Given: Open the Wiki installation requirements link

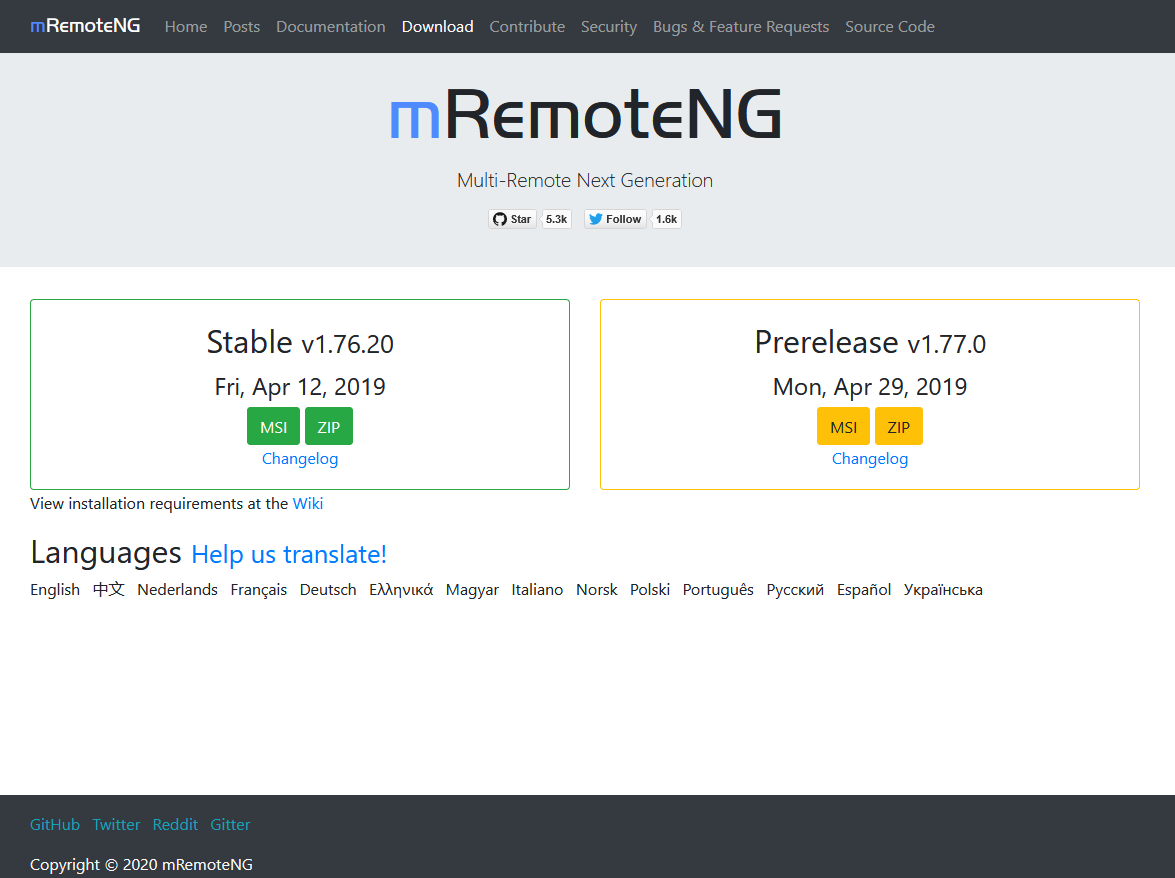Looking at the screenshot, I should pos(307,503).
